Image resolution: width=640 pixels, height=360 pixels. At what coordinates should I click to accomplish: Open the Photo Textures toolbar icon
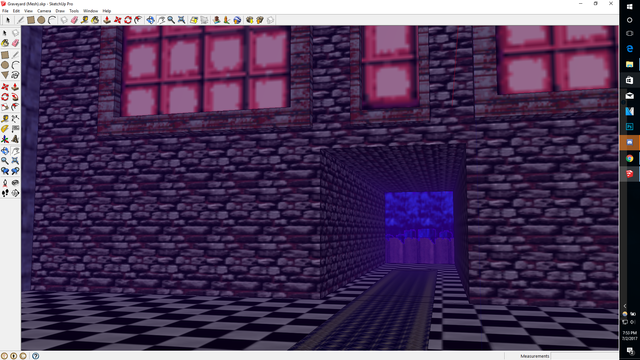point(227,20)
